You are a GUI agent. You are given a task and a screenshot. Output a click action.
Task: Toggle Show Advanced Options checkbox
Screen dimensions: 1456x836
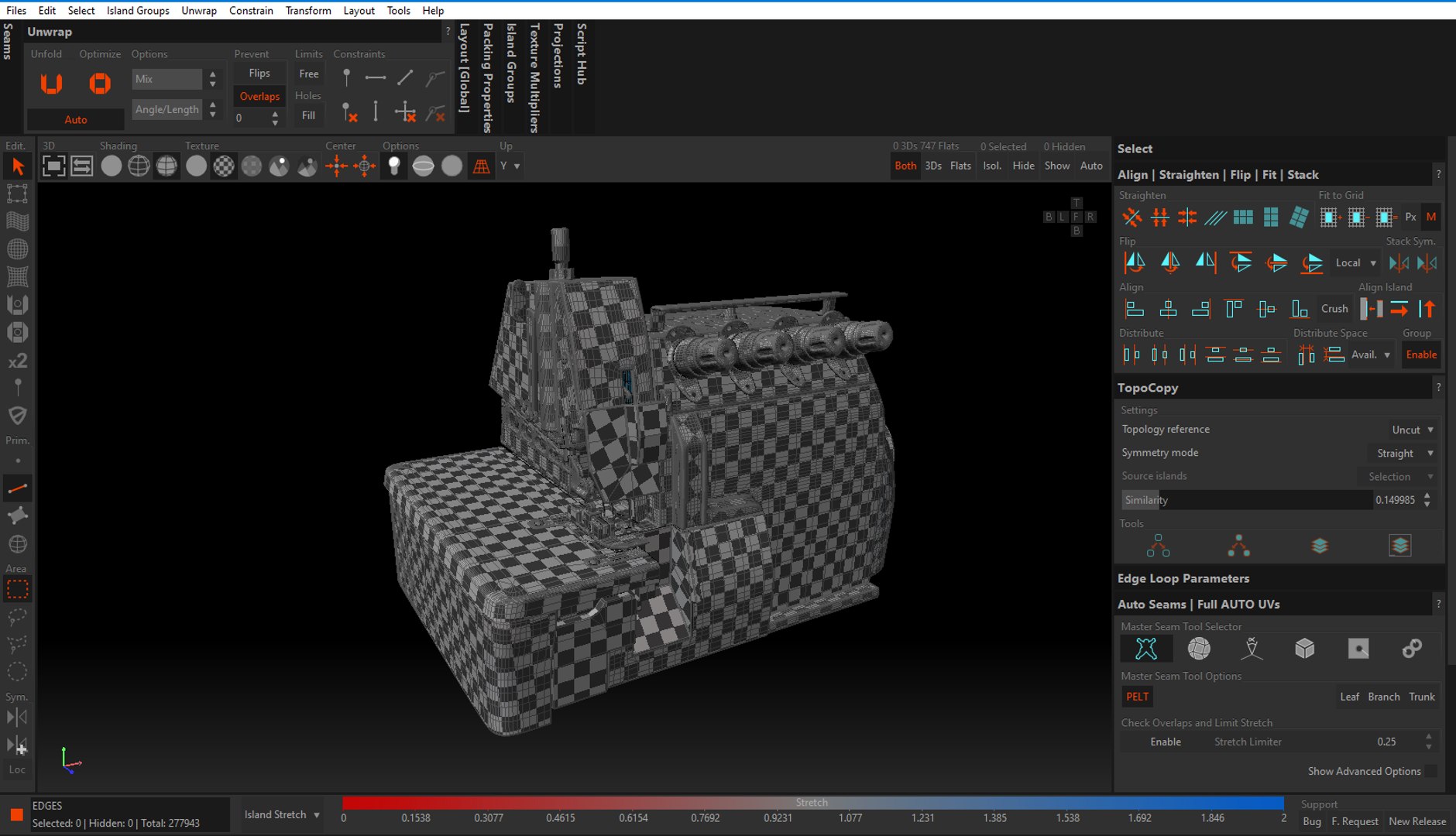[x=1430, y=771]
